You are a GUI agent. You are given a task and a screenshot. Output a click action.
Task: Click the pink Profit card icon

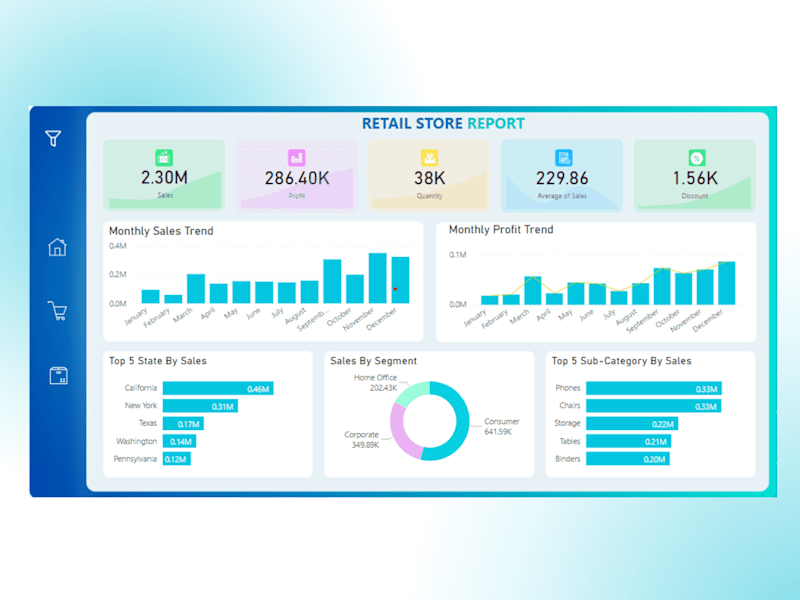pos(296,158)
